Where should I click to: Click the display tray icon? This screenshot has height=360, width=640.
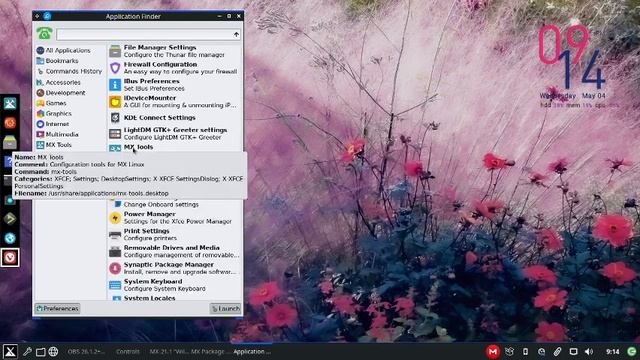point(573,351)
